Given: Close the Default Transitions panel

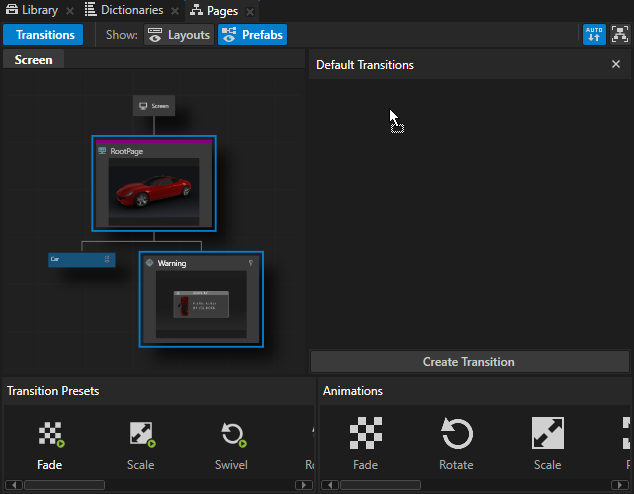Looking at the screenshot, I should pyautogui.click(x=616, y=64).
